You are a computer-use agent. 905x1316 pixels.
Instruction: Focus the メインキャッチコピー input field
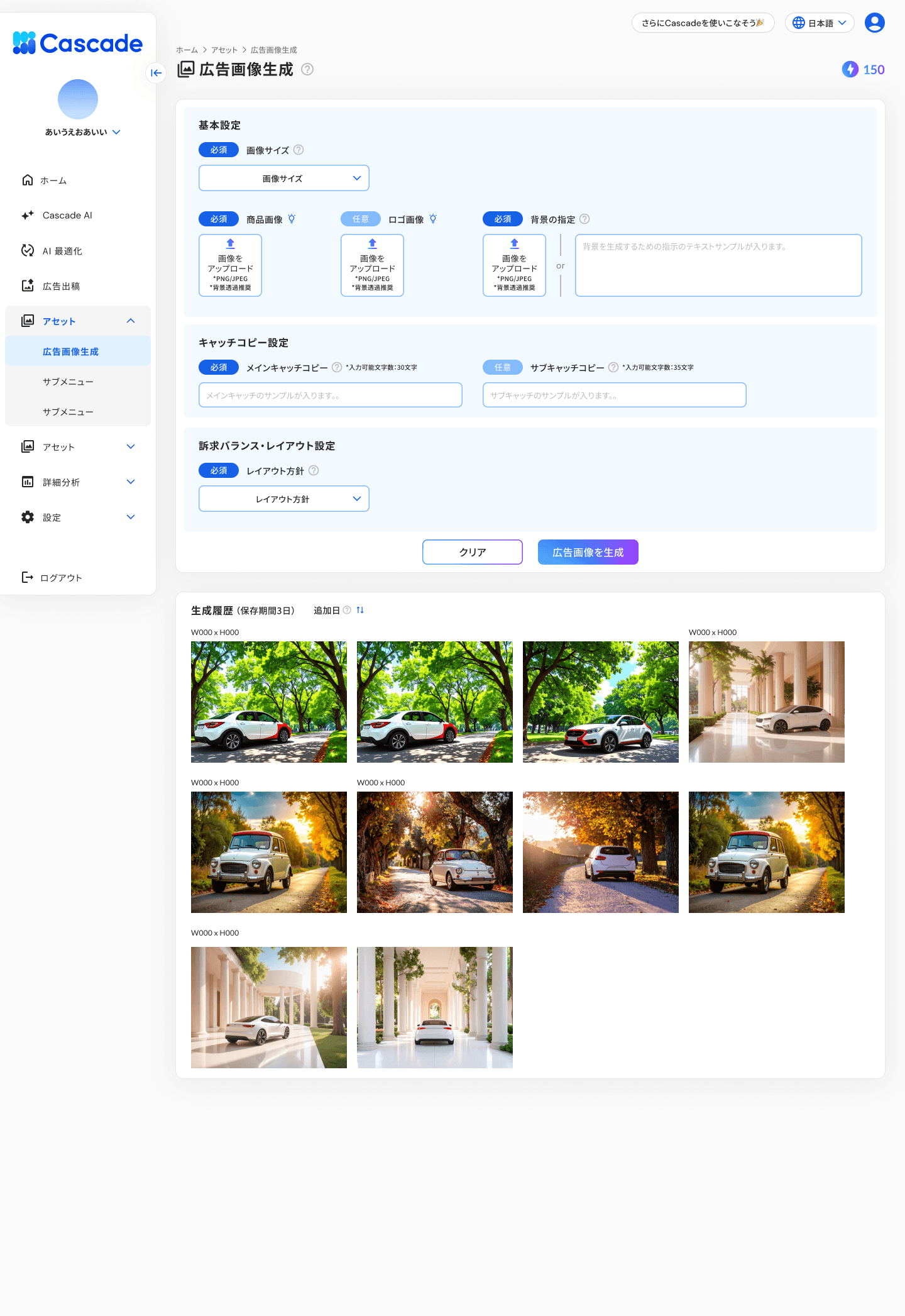(331, 395)
